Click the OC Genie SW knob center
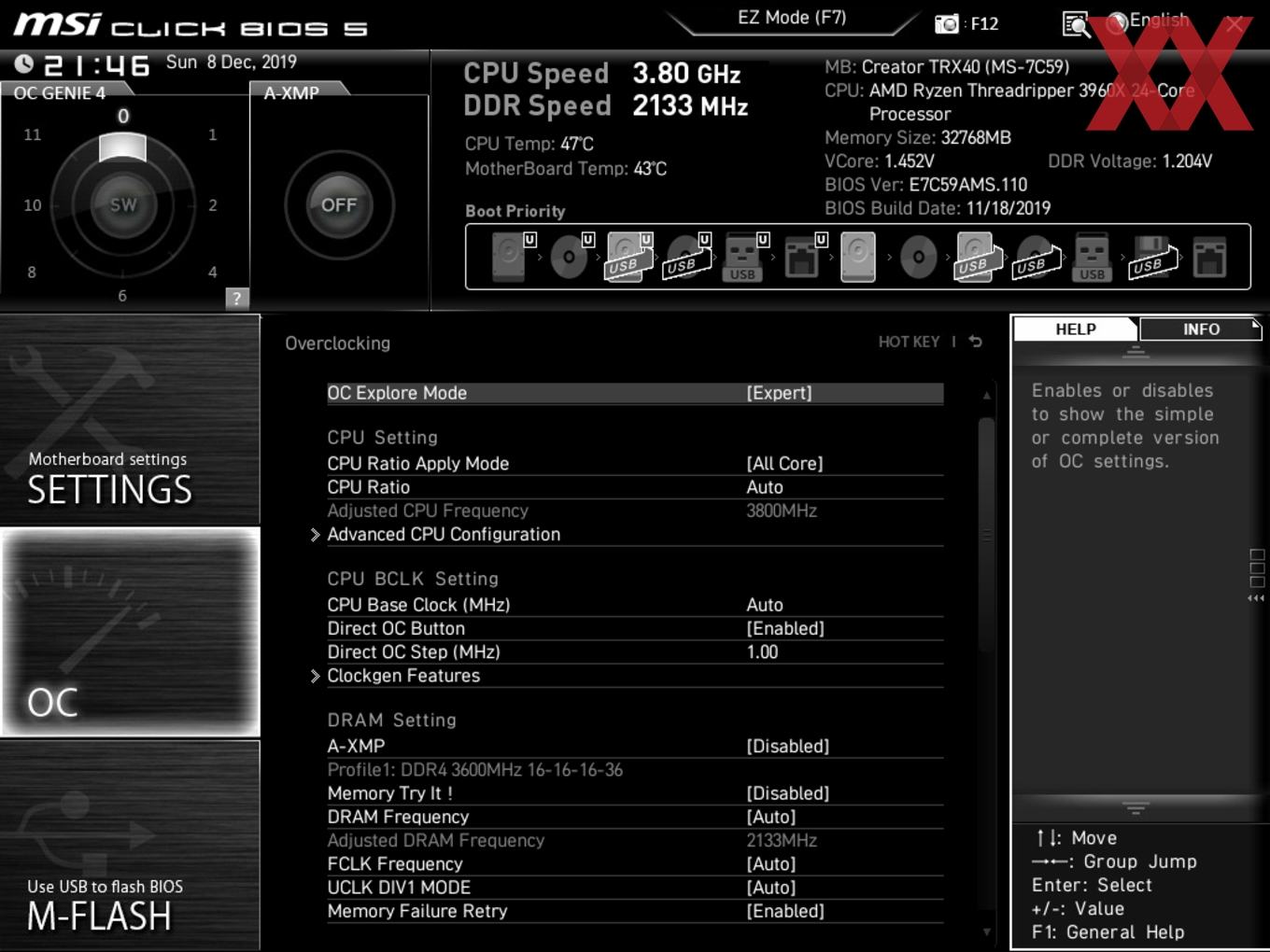The width and height of the screenshot is (1270, 952). 122,204
